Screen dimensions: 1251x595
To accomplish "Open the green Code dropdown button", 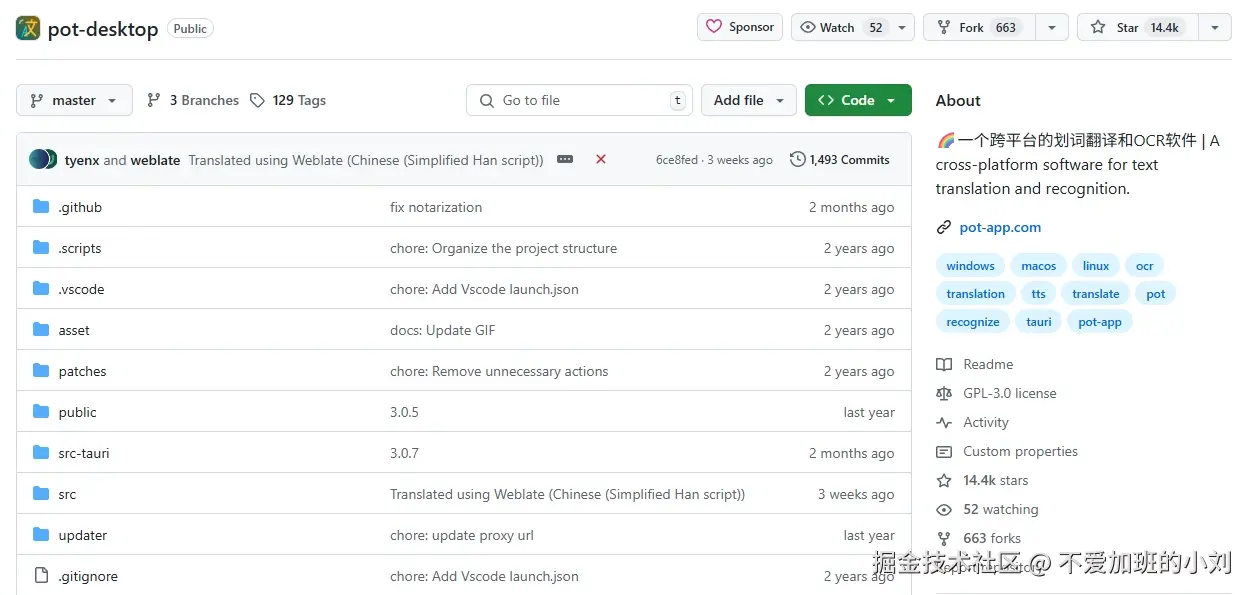I will point(858,100).
